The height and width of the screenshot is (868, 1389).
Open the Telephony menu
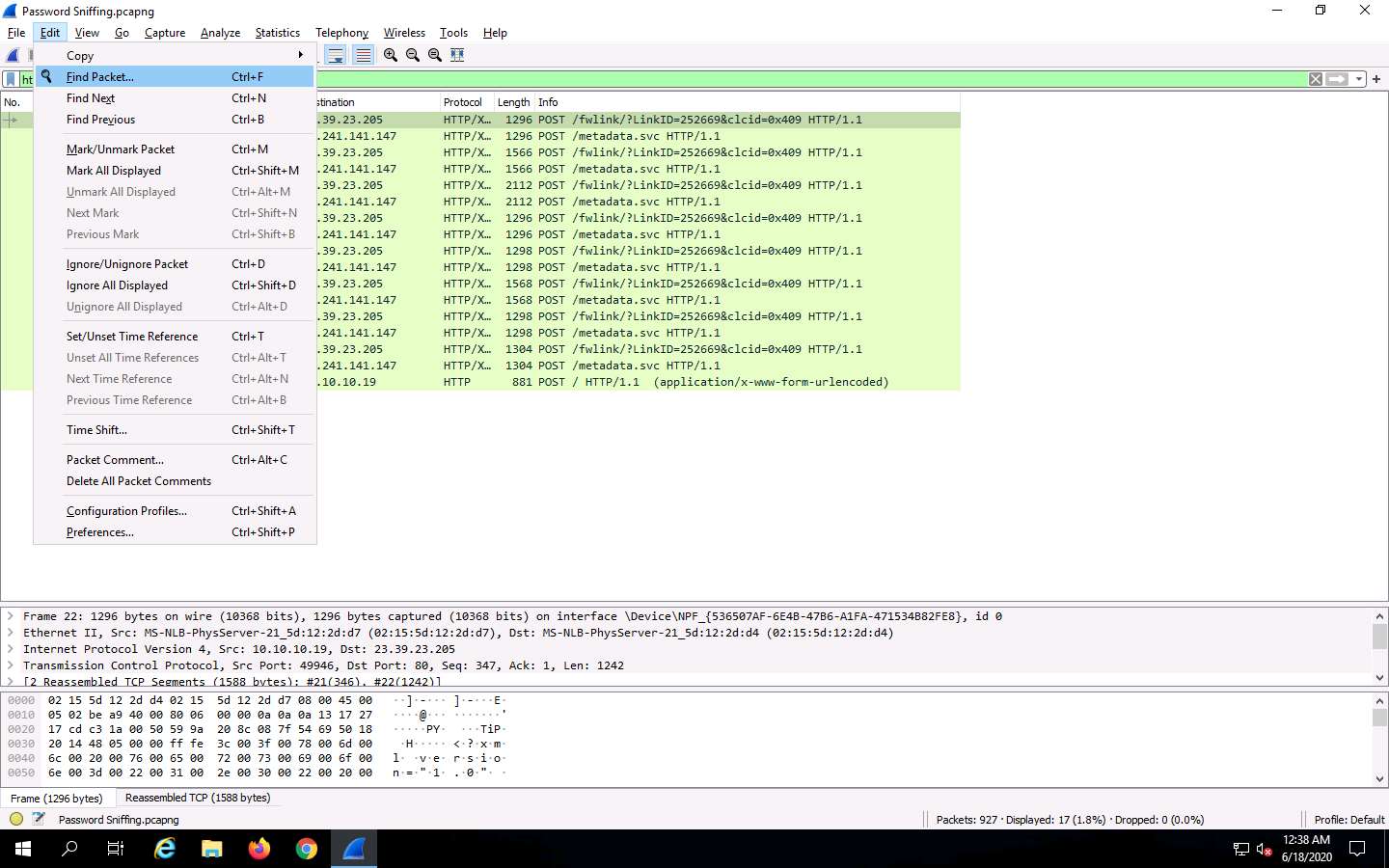(x=341, y=33)
